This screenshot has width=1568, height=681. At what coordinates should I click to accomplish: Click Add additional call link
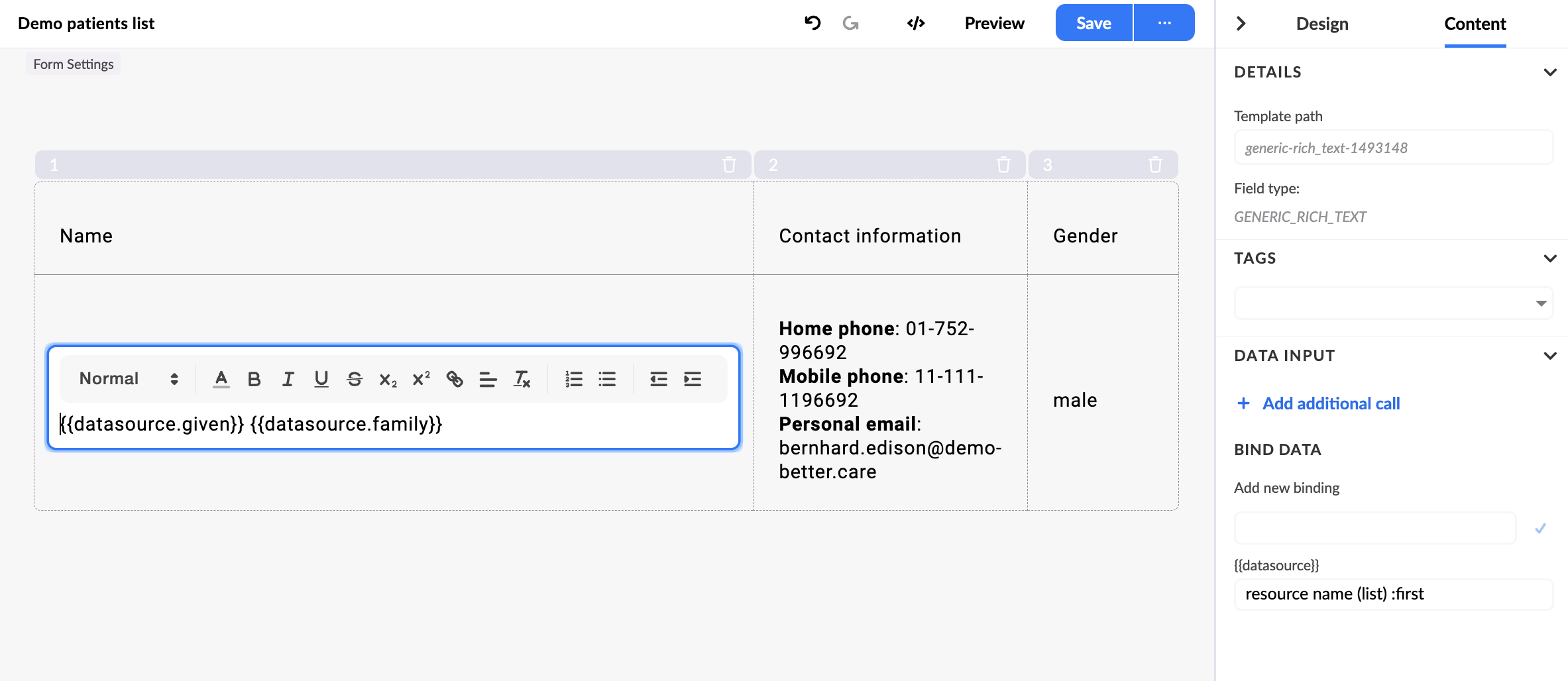(x=1319, y=403)
